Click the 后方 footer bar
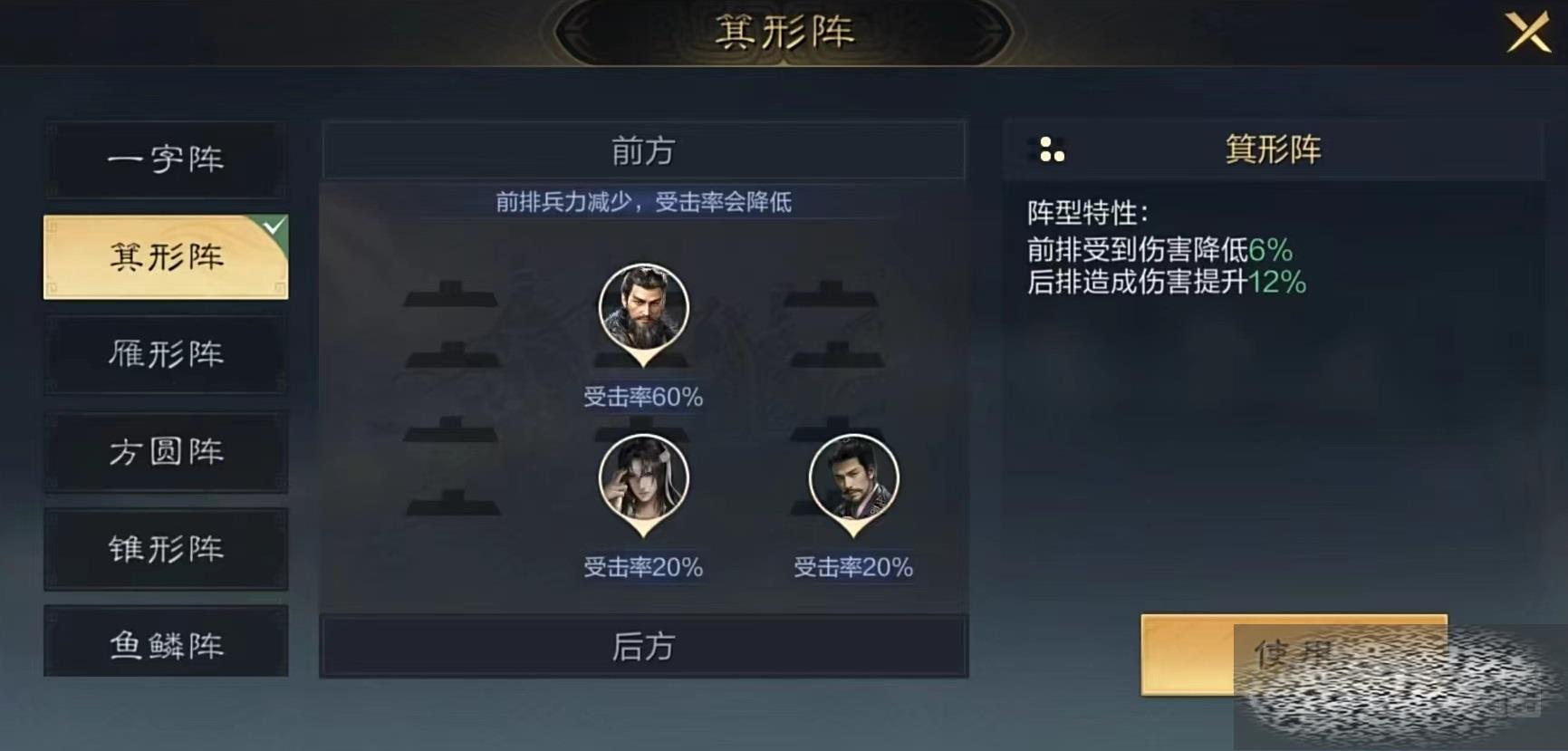The width and height of the screenshot is (1568, 751). tap(643, 647)
